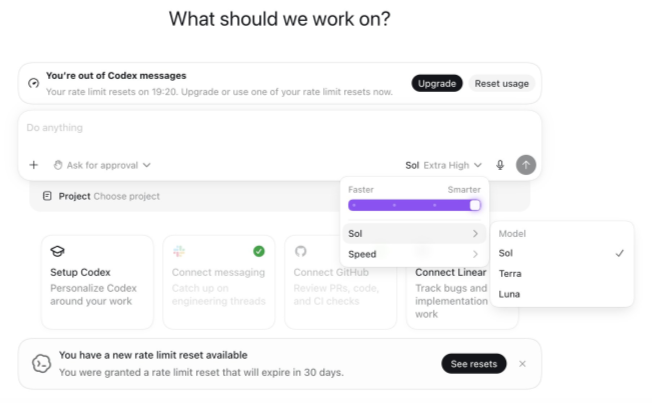Click the microphone dictation icon
The width and height of the screenshot is (652, 403).
(500, 165)
